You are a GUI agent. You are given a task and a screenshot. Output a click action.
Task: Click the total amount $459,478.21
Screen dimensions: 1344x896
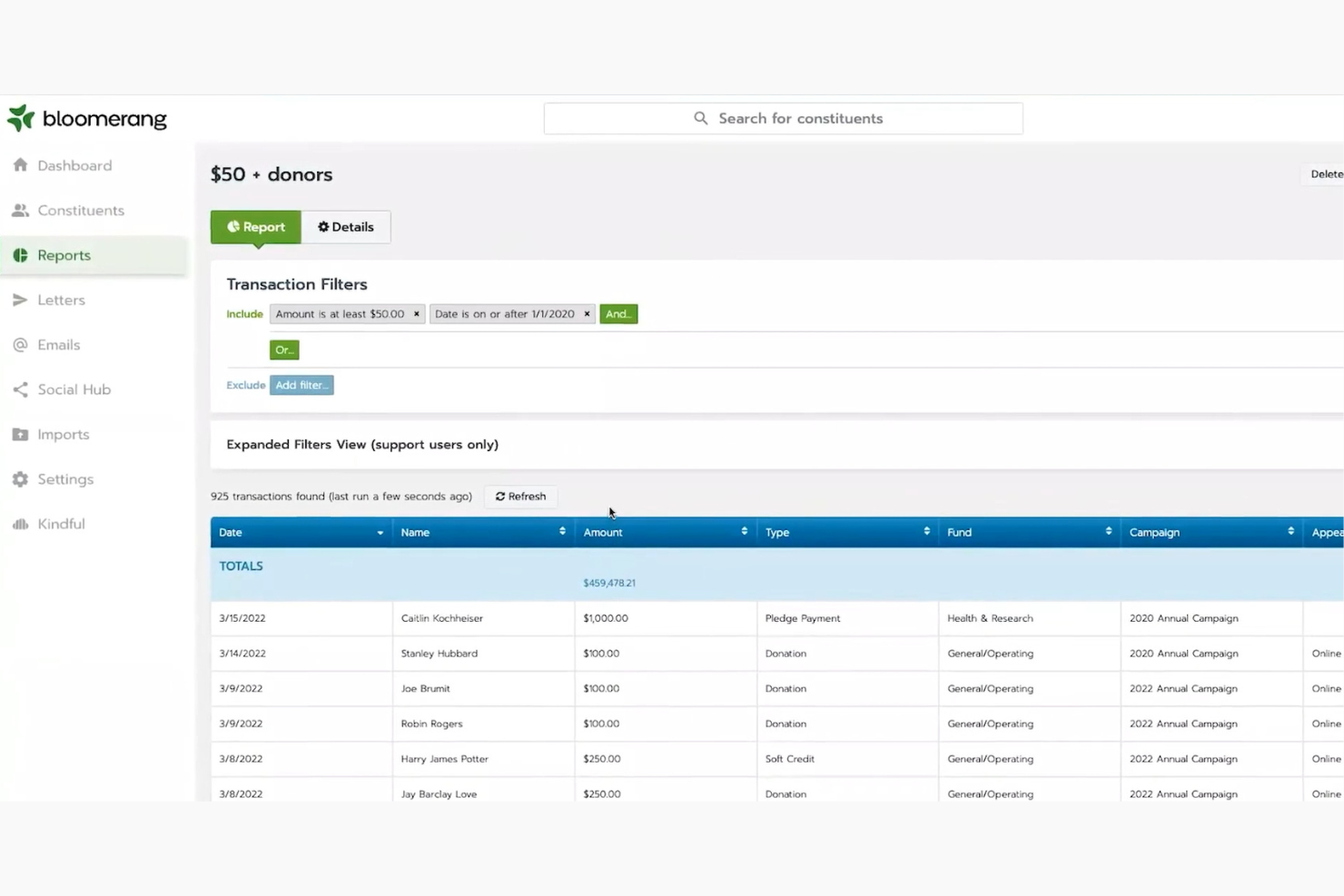point(609,583)
